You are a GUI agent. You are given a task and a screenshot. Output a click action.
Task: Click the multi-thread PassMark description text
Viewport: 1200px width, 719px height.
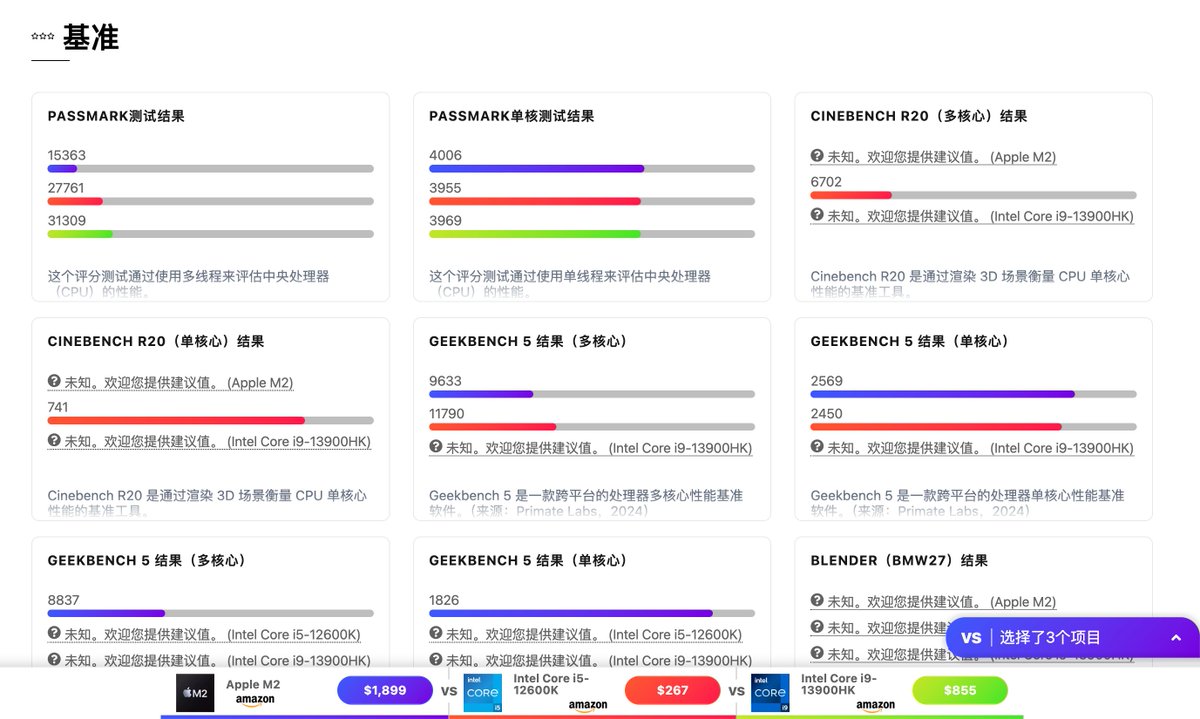pos(189,284)
